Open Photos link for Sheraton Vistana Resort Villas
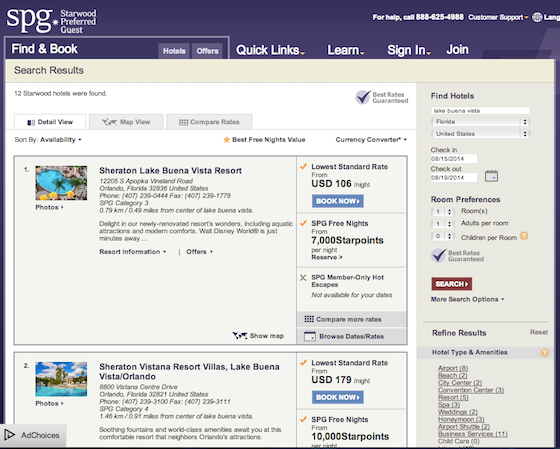The width and height of the screenshot is (560, 449). [49, 403]
